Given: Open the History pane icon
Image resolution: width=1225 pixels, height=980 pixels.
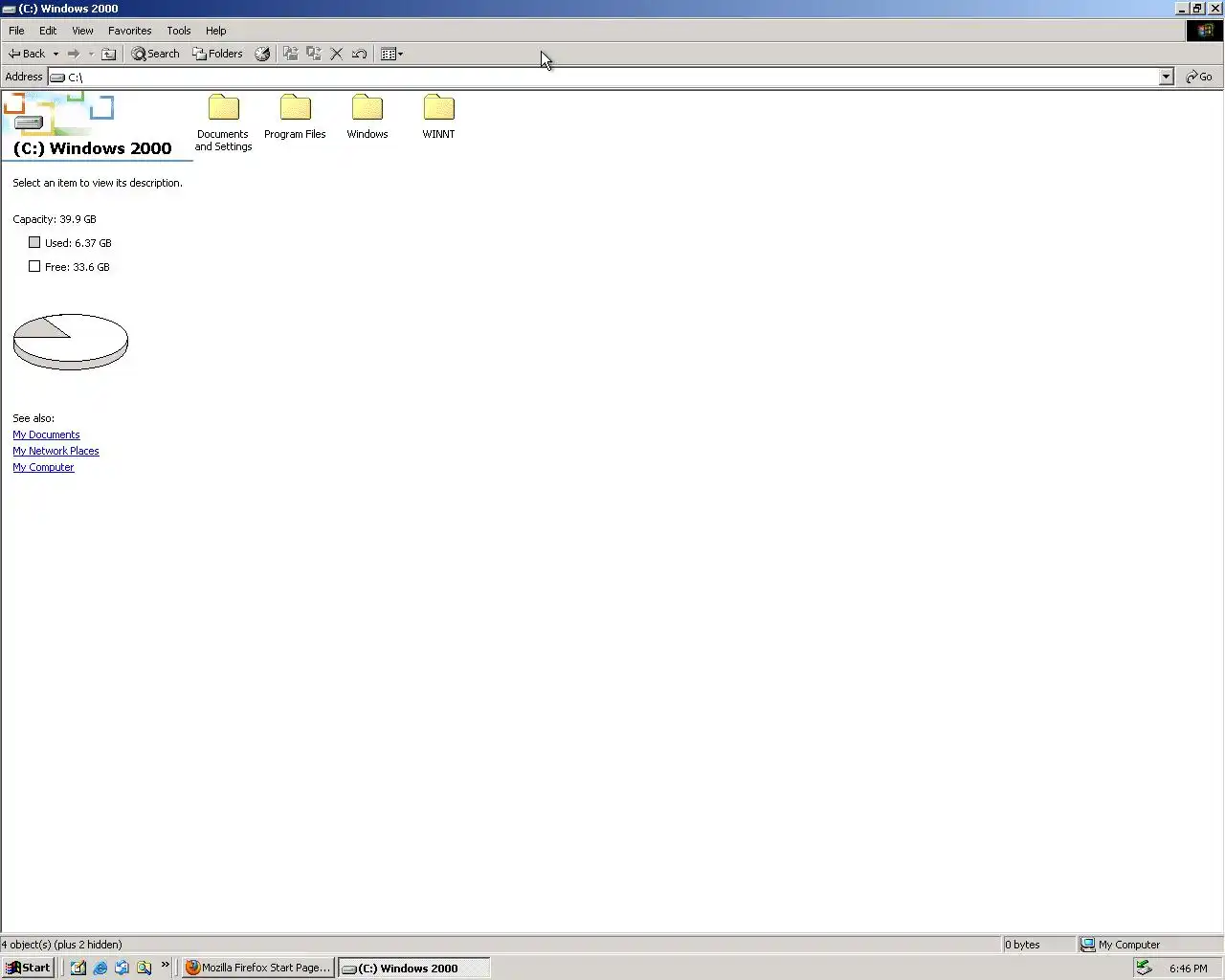Looking at the screenshot, I should [262, 54].
